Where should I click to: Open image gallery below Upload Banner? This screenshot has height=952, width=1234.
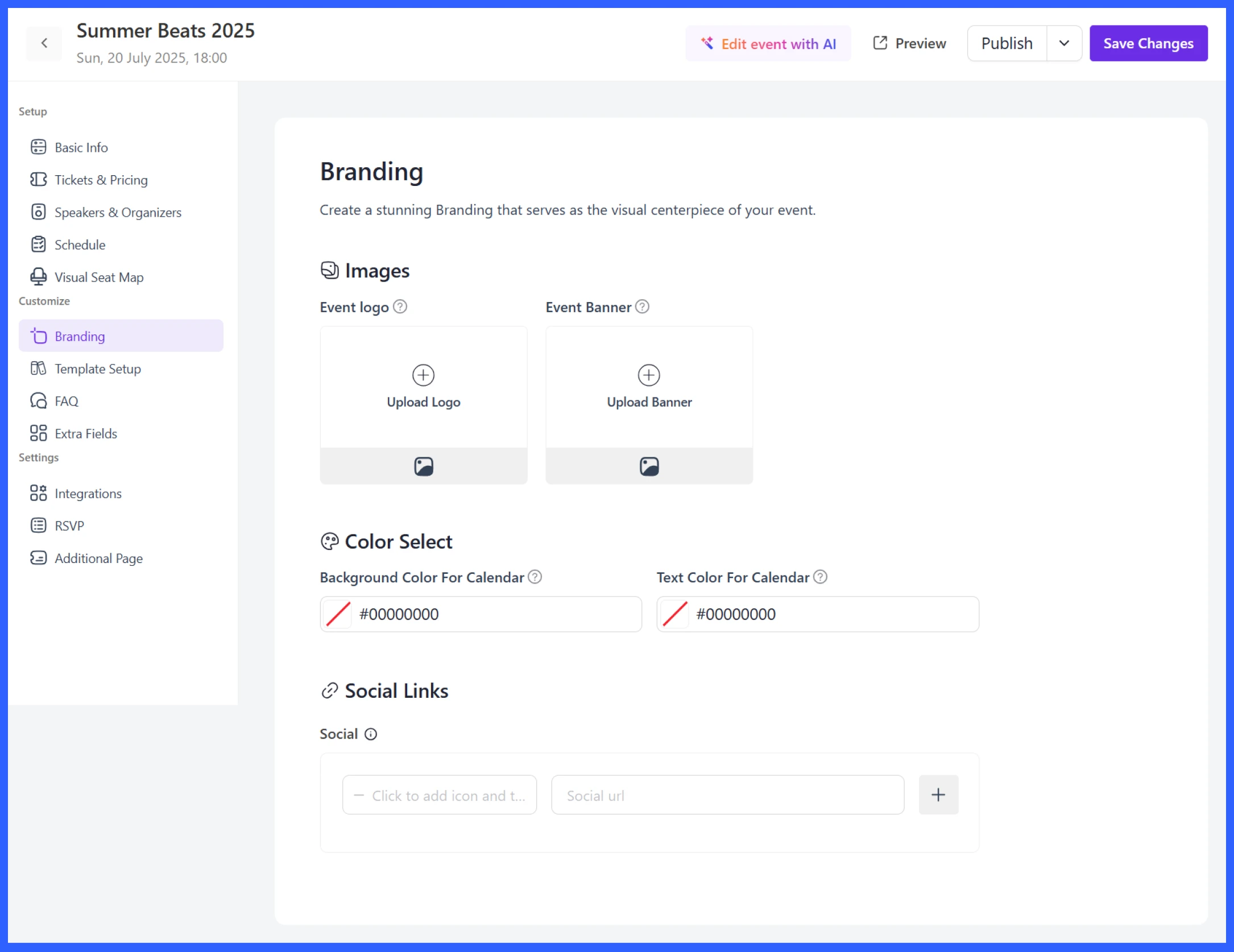coord(649,466)
